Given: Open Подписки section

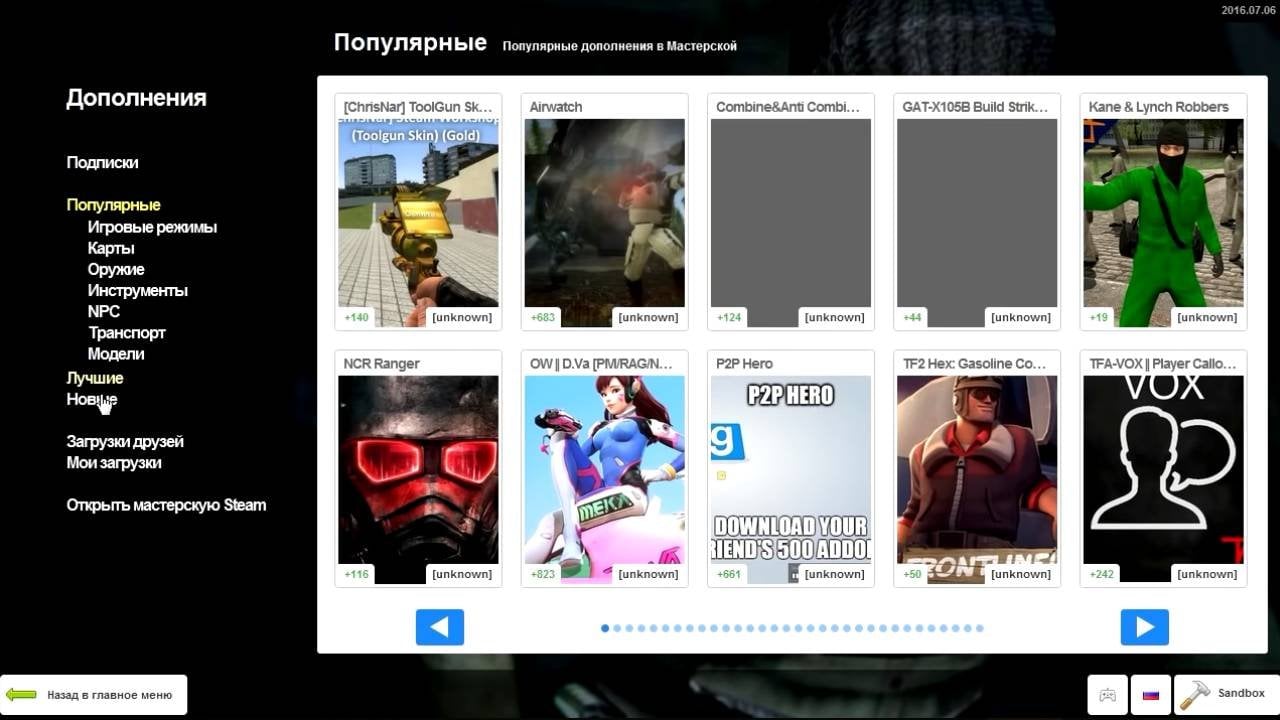Looking at the screenshot, I should pyautogui.click(x=102, y=162).
